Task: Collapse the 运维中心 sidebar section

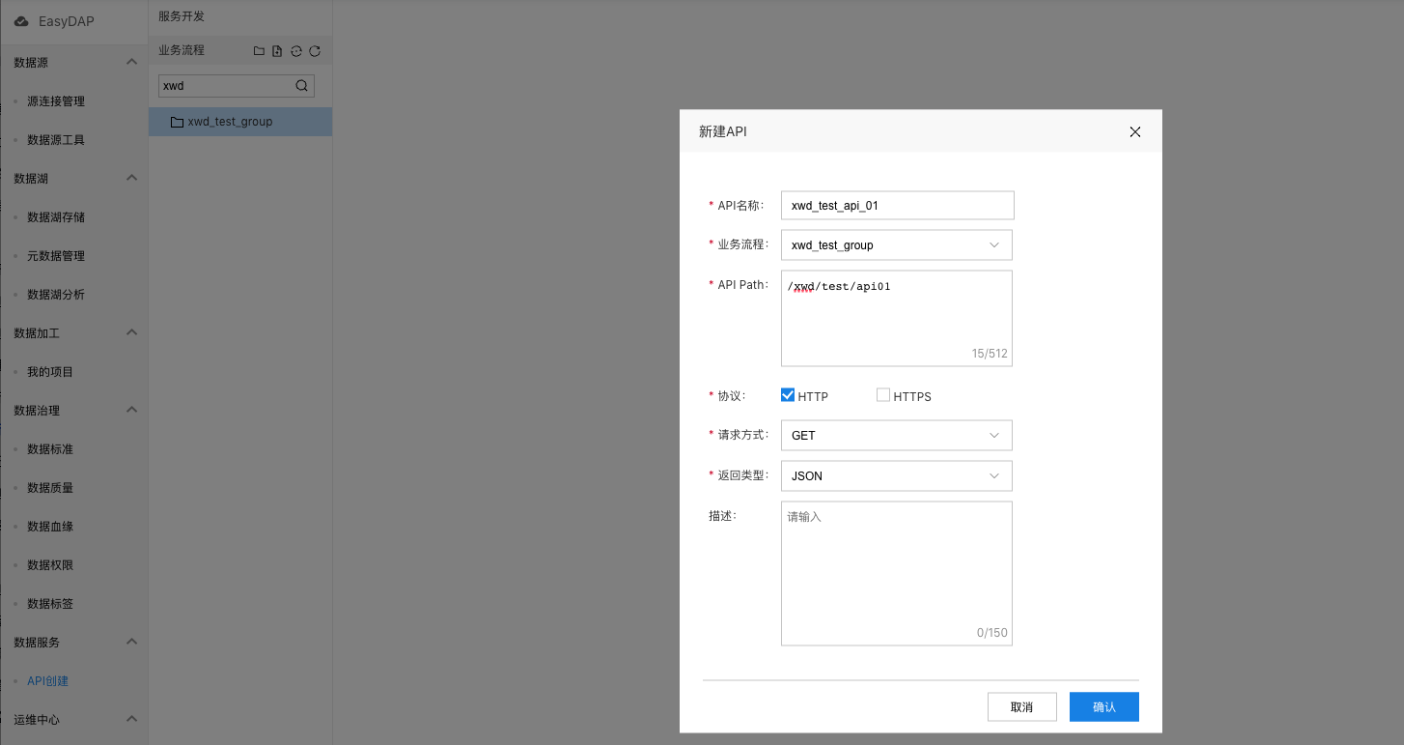Action: [131, 719]
